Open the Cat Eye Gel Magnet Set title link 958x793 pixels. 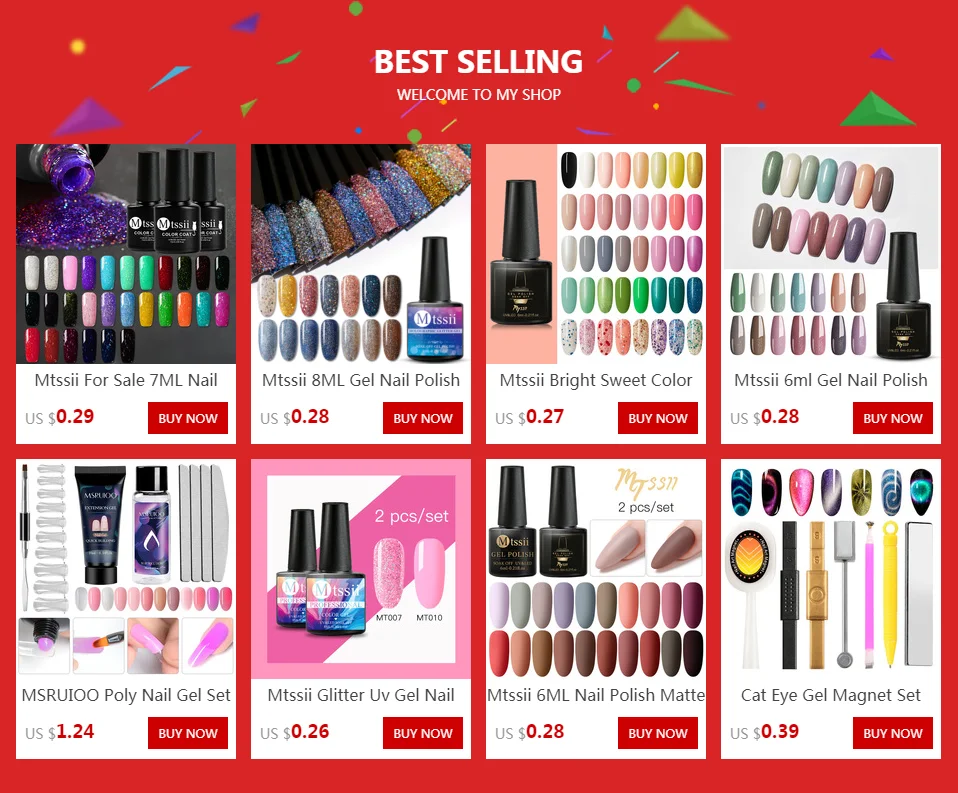[x=831, y=695]
